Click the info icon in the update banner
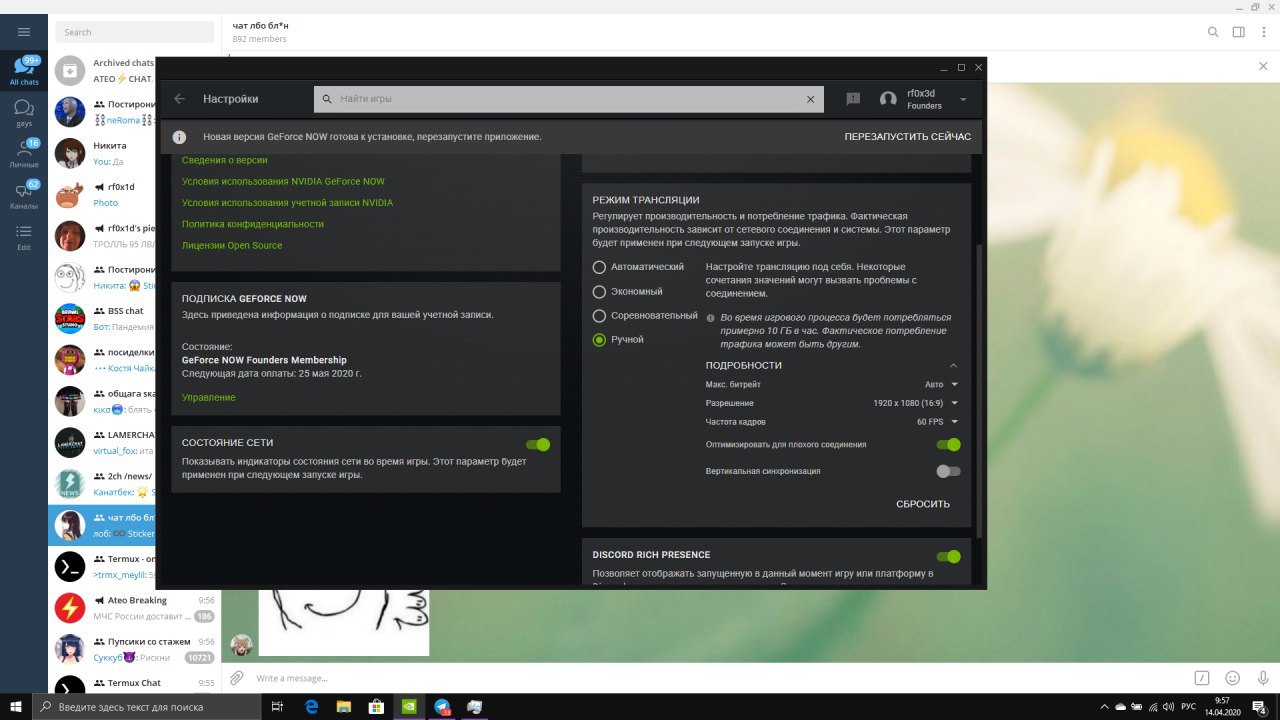This screenshot has width=1280, height=720. tap(179, 136)
